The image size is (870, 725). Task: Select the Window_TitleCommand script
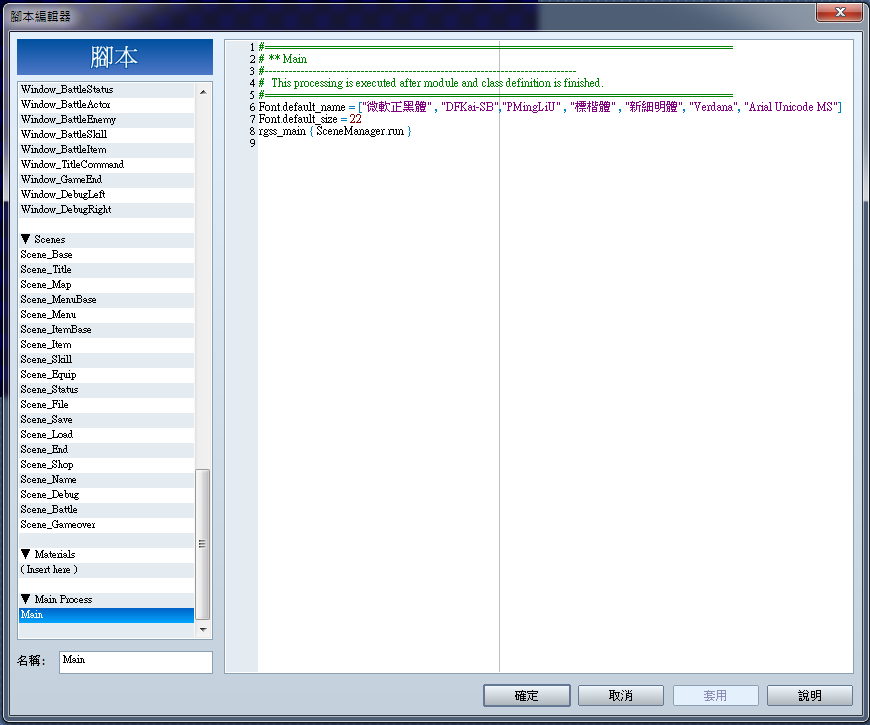107,165
